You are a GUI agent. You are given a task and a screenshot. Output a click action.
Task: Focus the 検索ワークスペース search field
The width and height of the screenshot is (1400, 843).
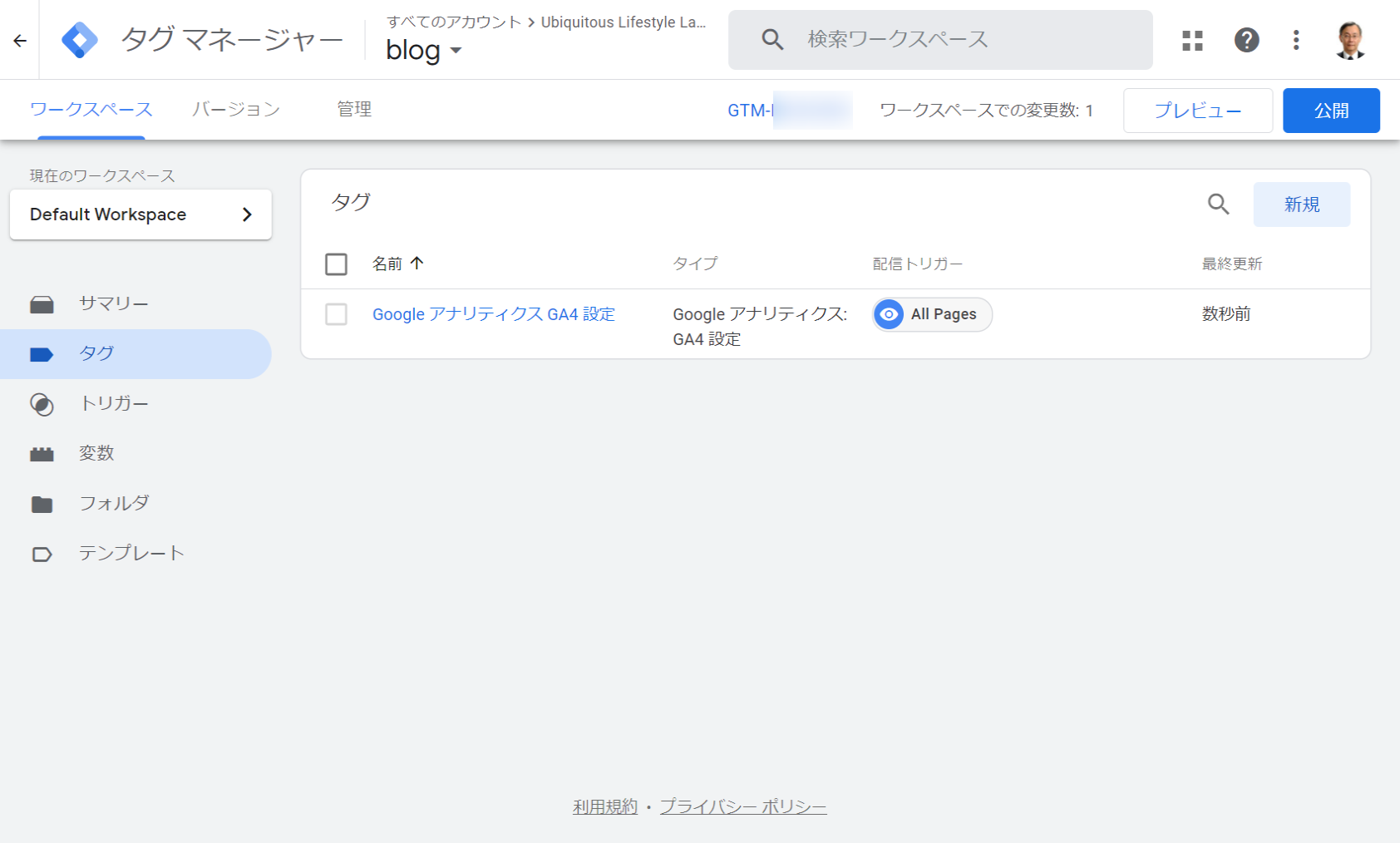coord(940,40)
